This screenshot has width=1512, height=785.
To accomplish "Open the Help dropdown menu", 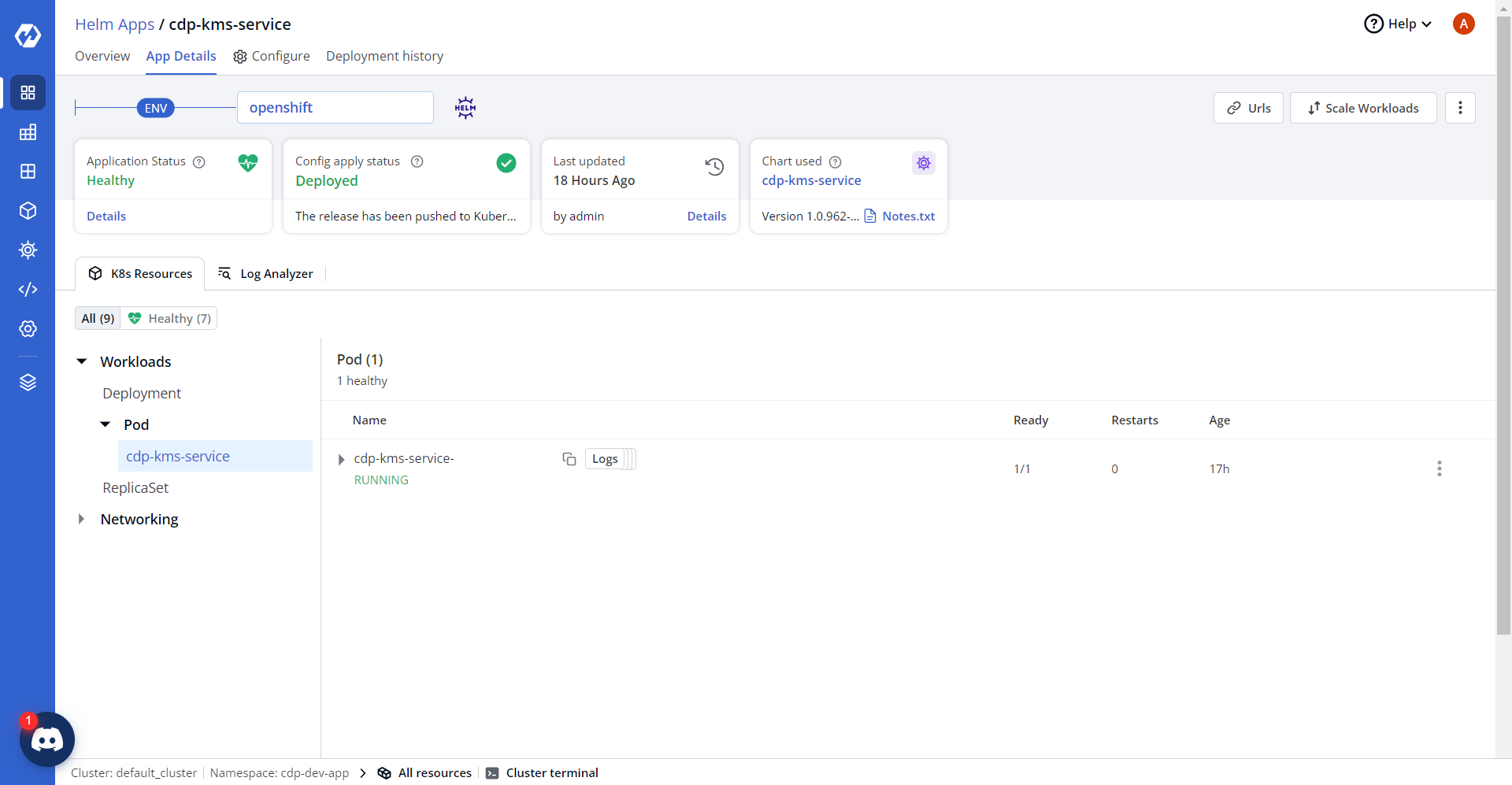I will coord(1398,24).
